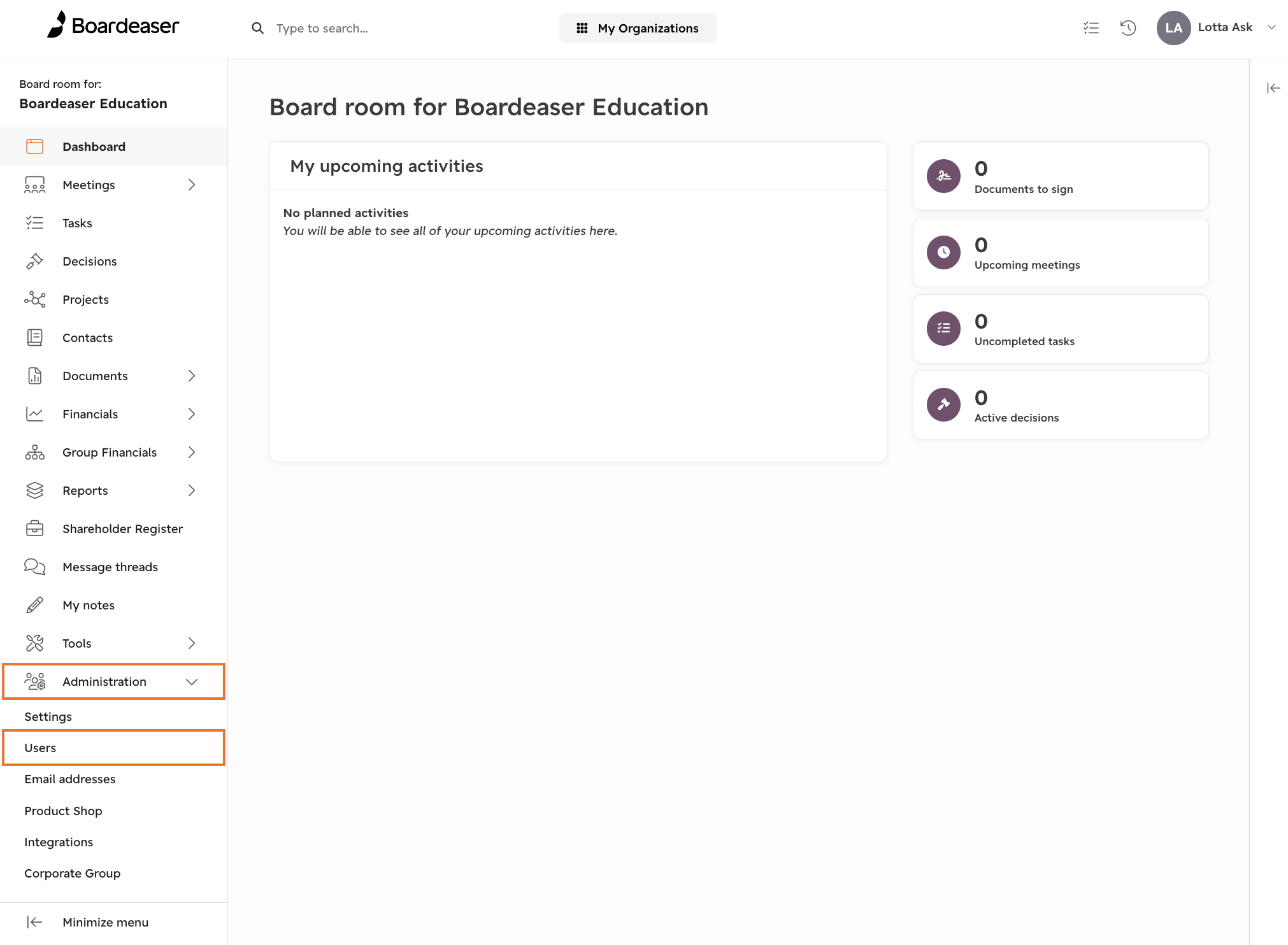The height and width of the screenshot is (945, 1288).
Task: Expand the Documents submenu chevron
Action: [192, 376]
